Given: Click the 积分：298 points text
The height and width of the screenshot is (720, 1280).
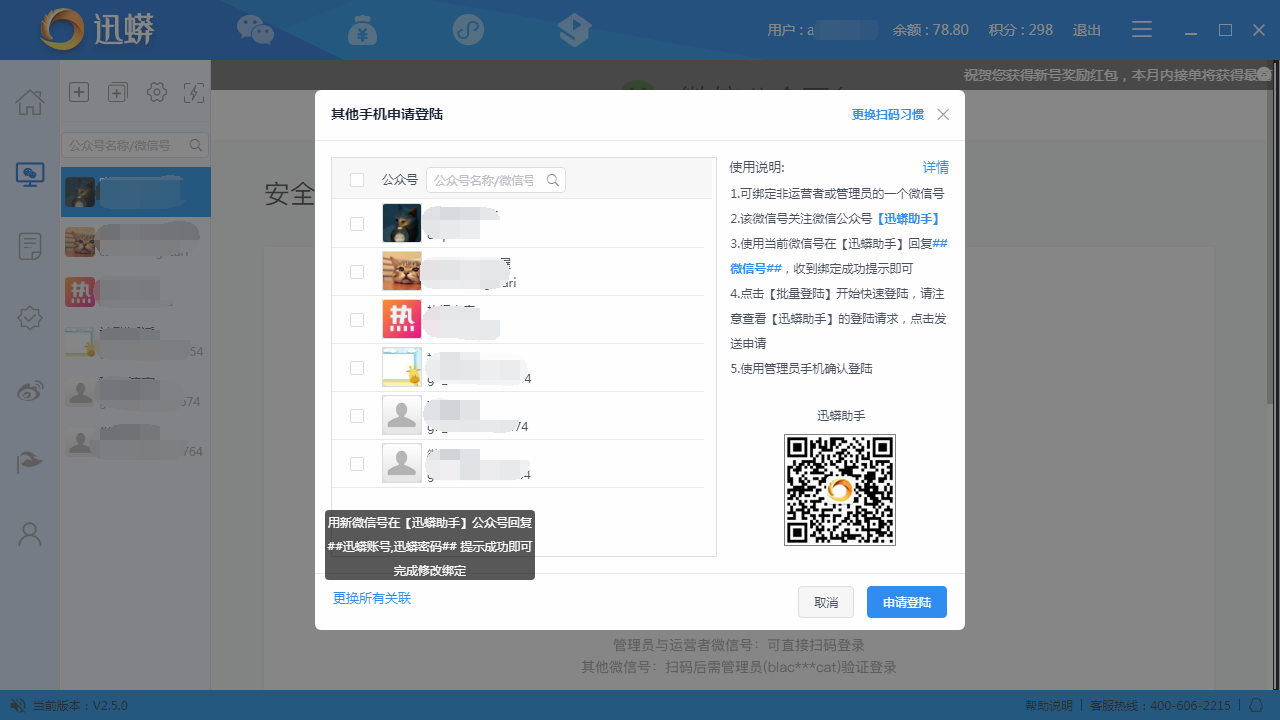Looking at the screenshot, I should [x=1021, y=30].
